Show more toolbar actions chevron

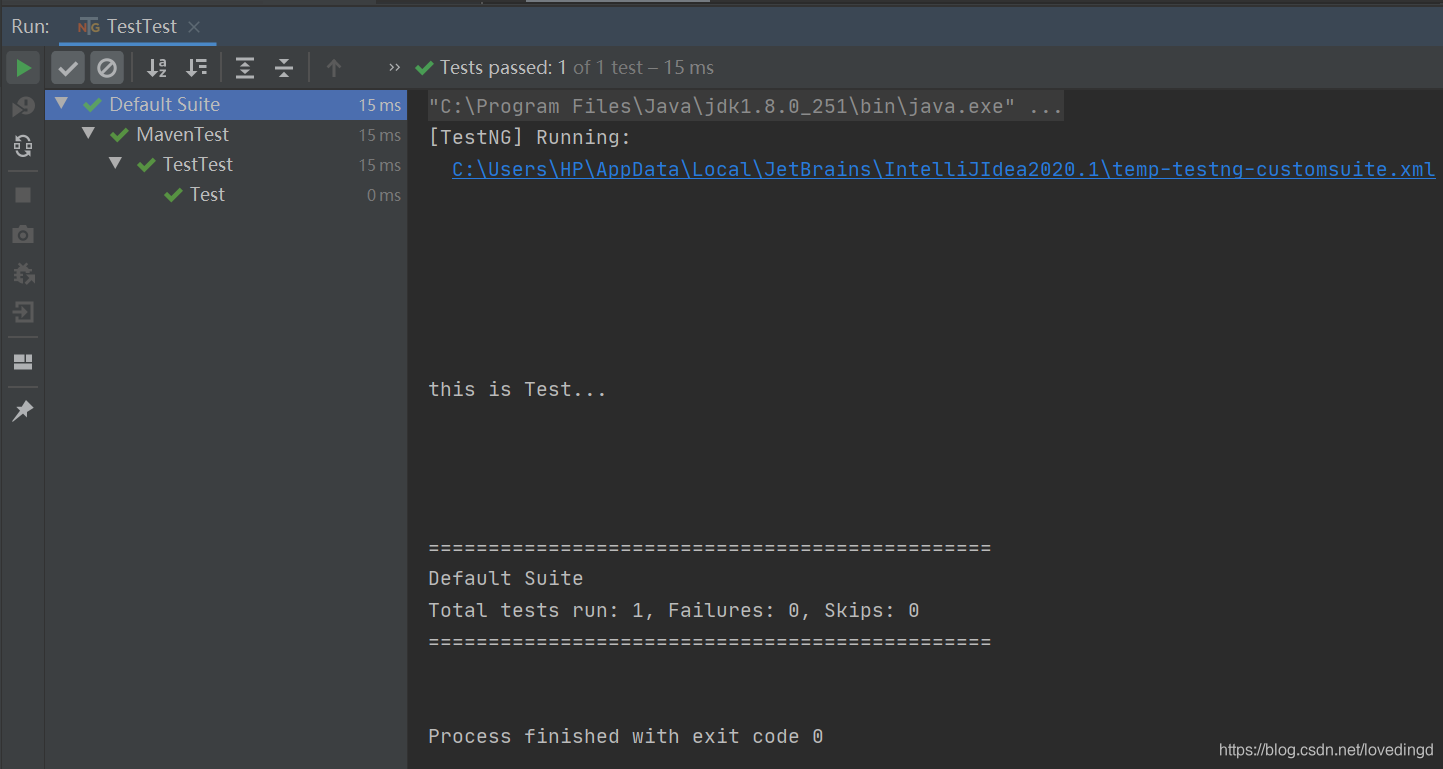click(x=394, y=68)
